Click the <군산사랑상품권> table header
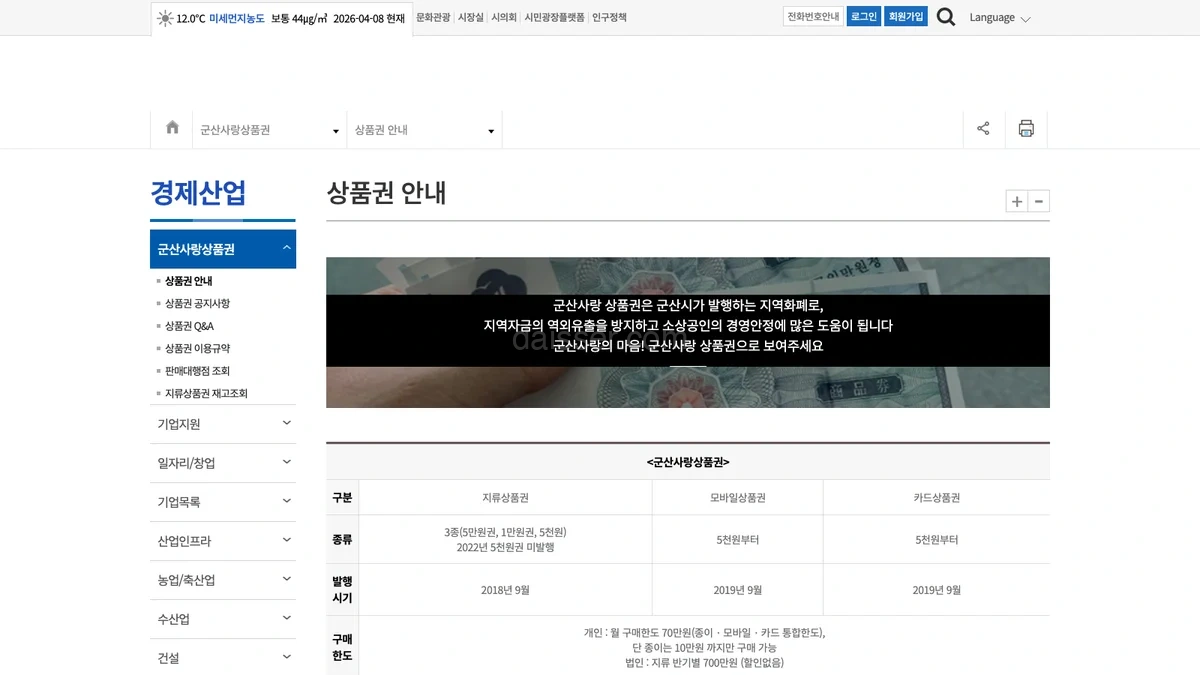This screenshot has width=1200, height=675. coord(688,462)
